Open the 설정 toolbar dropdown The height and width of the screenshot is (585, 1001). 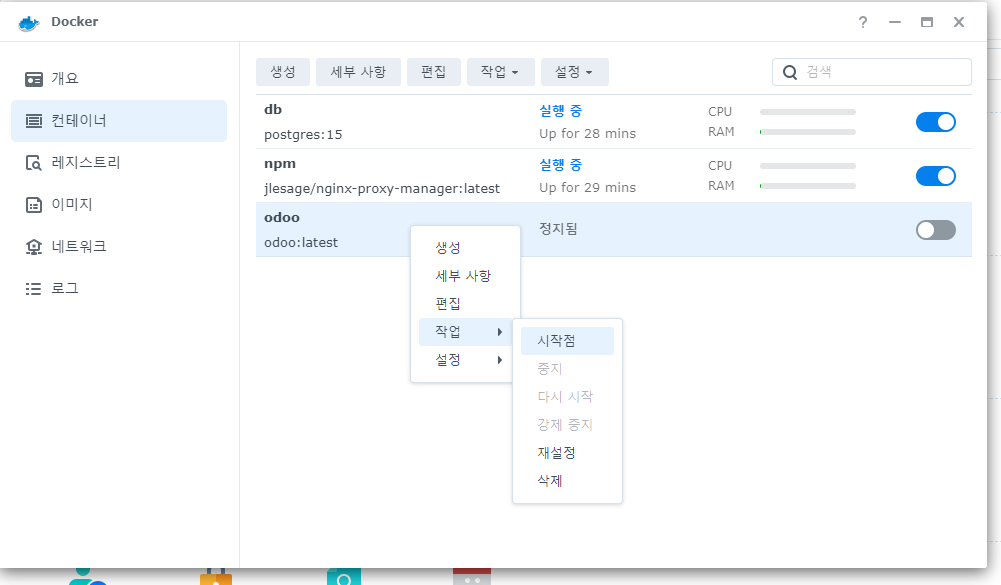[x=575, y=72]
